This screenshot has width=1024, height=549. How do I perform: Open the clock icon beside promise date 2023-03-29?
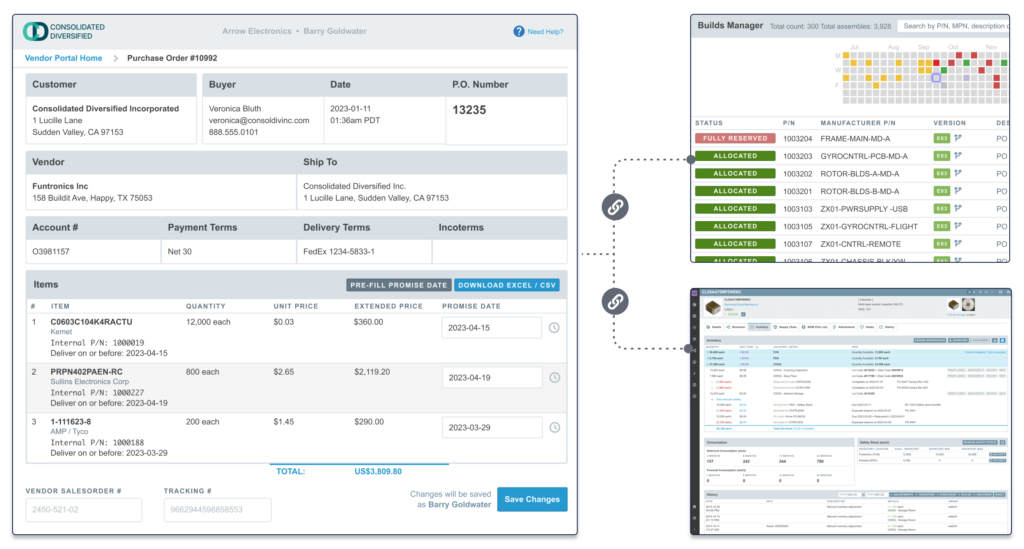[x=554, y=428]
